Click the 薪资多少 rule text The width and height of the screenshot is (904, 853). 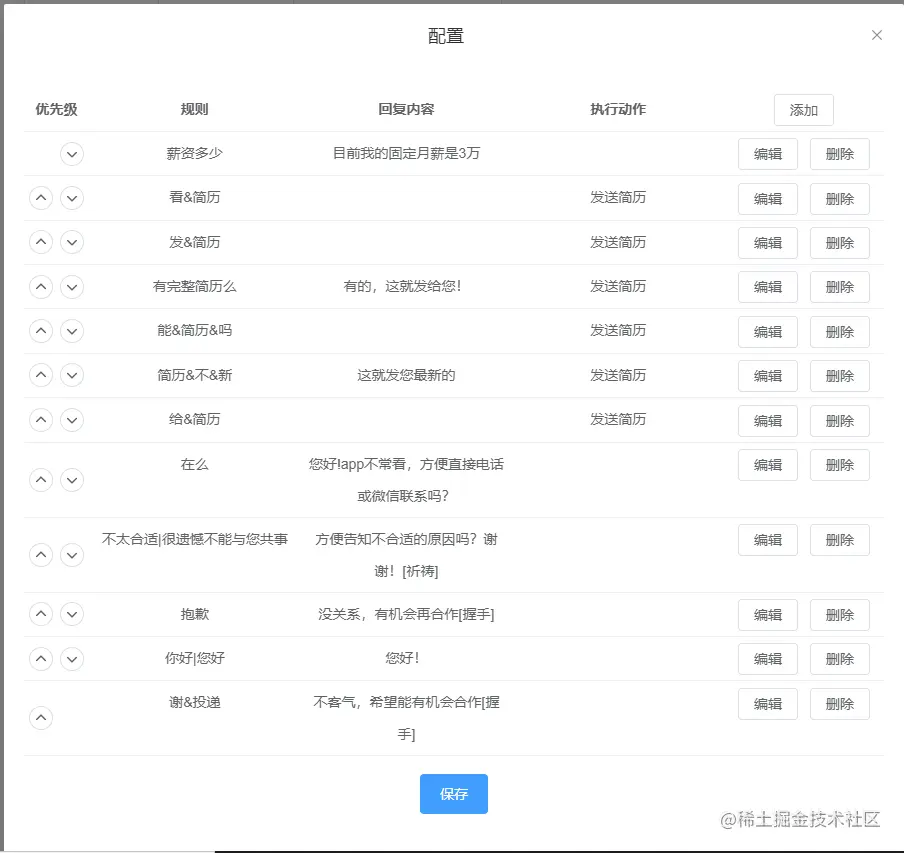click(194, 153)
